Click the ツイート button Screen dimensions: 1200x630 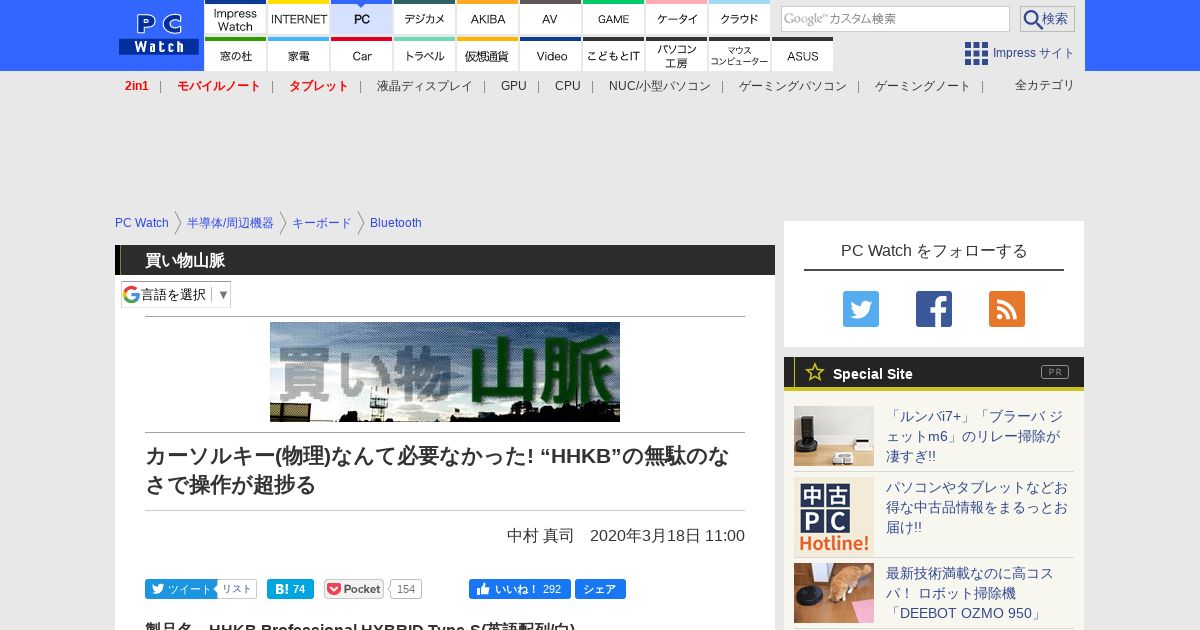[181, 589]
